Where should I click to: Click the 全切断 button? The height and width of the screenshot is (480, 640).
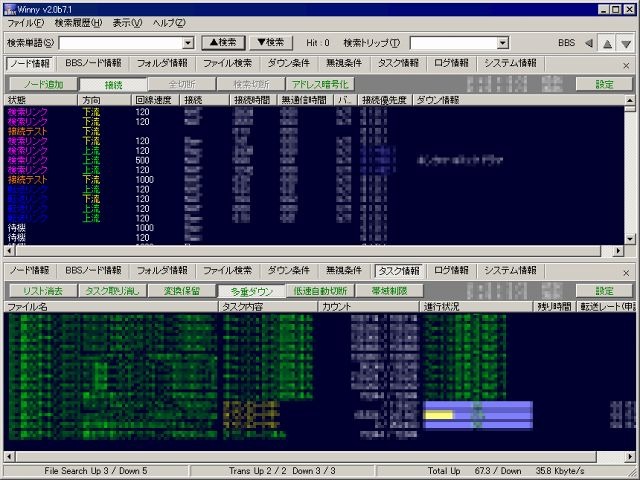pyautogui.click(x=182, y=84)
